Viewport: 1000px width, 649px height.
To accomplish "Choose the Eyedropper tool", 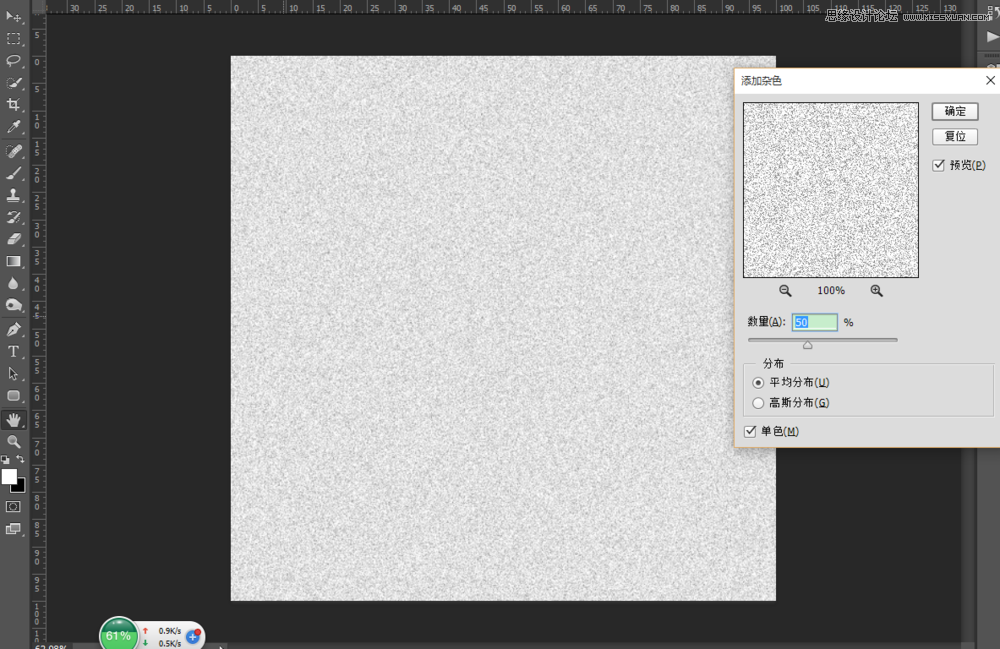I will click(14, 127).
